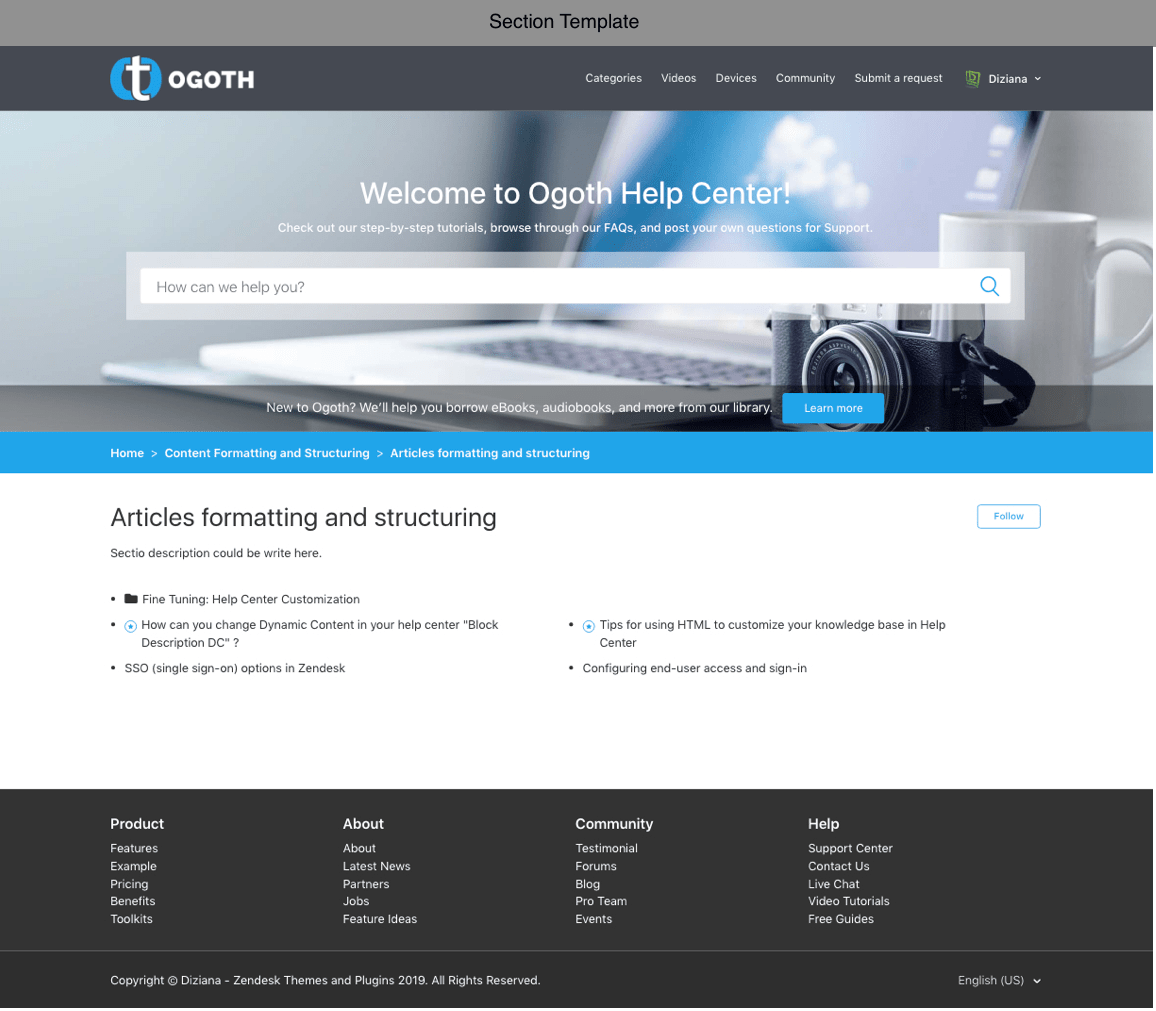
Task: Open the Diziana user menu dropdown
Action: click(1012, 78)
